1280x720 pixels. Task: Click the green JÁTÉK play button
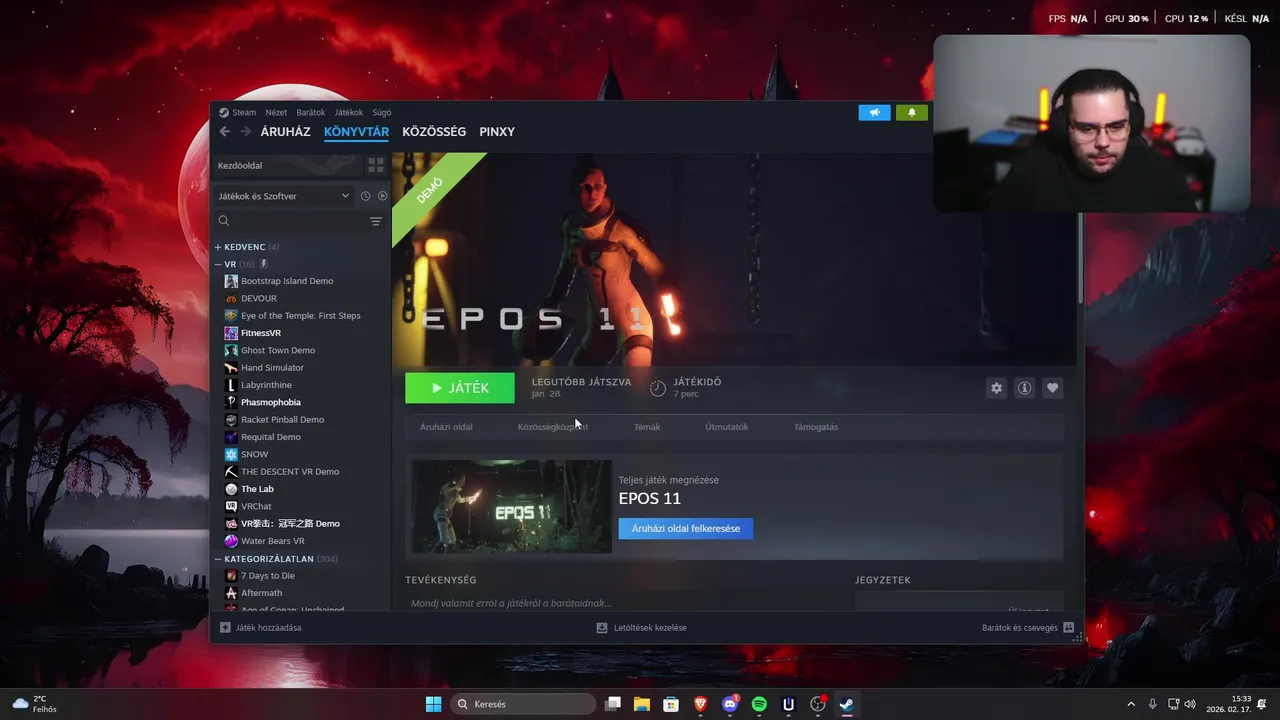click(x=460, y=388)
